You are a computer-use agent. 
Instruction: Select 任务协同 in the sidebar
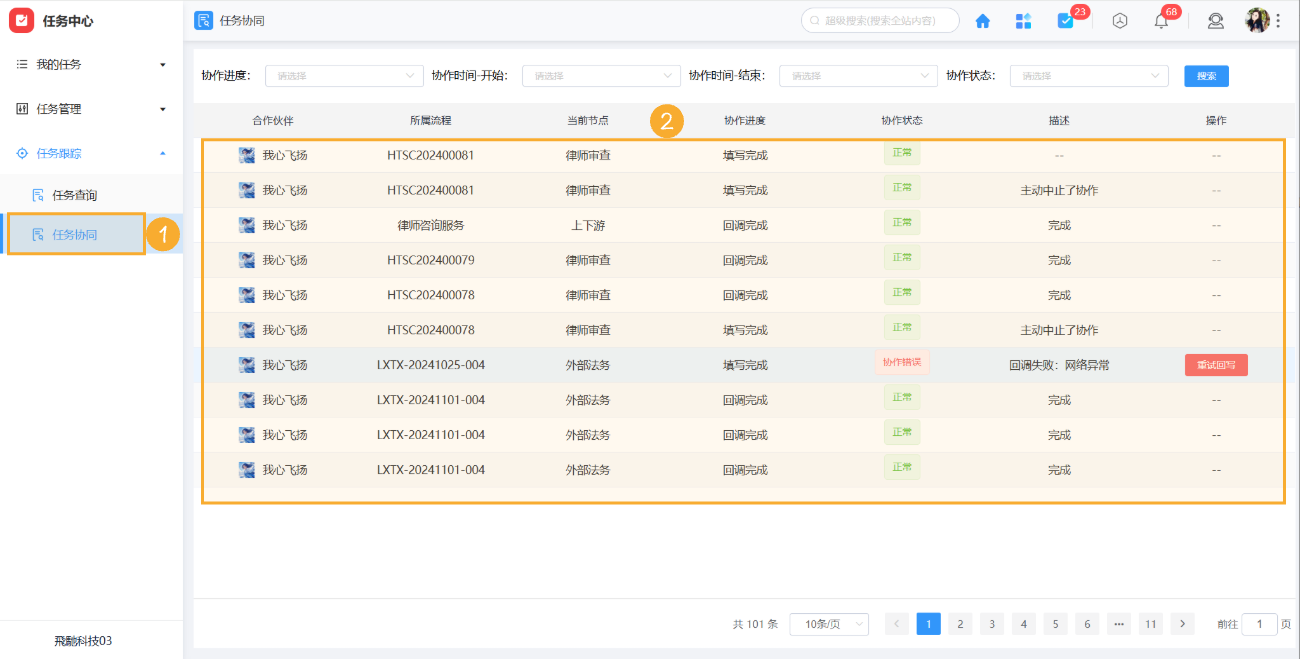tap(76, 235)
